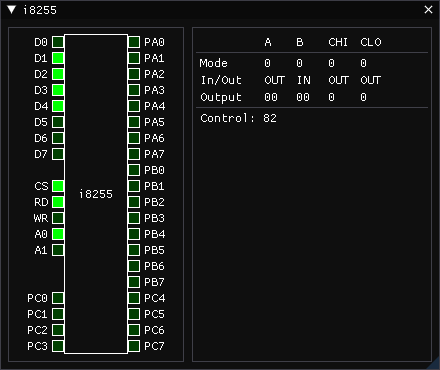Click the PC2 pin indicator
This screenshot has width=440, height=370.
pyautogui.click(x=58, y=330)
